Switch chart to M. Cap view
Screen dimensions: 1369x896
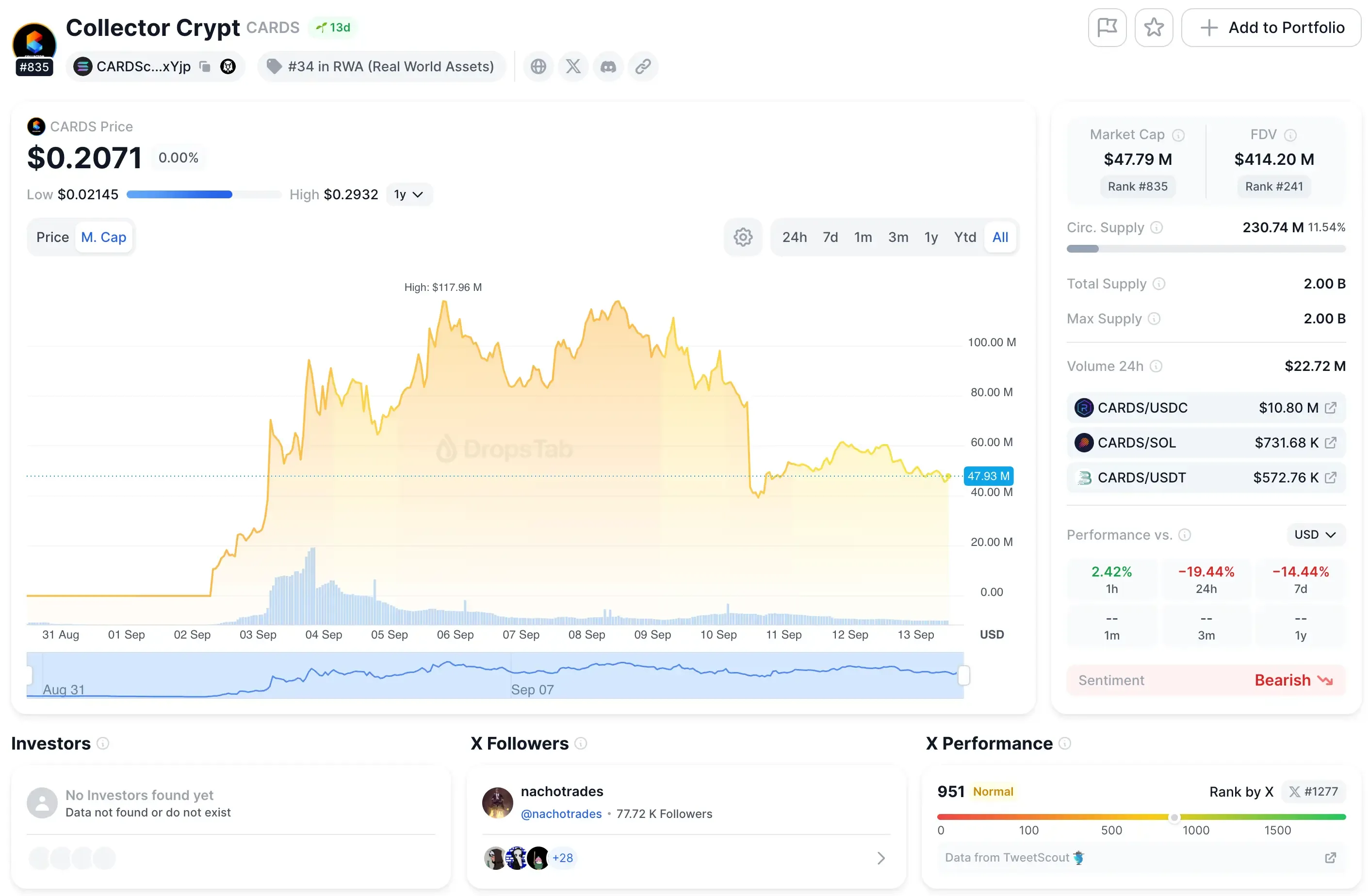pyautogui.click(x=103, y=237)
